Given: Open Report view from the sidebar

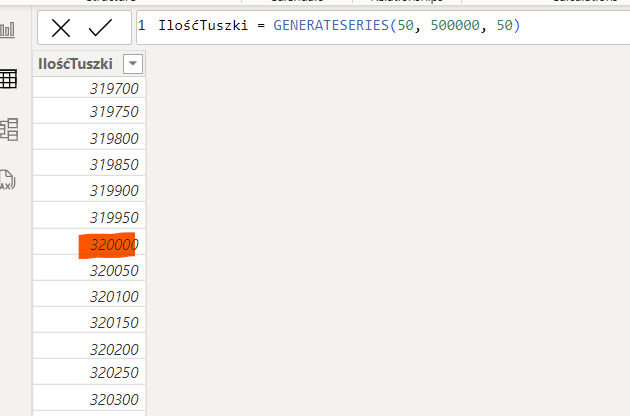Looking at the screenshot, I should [x=7, y=29].
